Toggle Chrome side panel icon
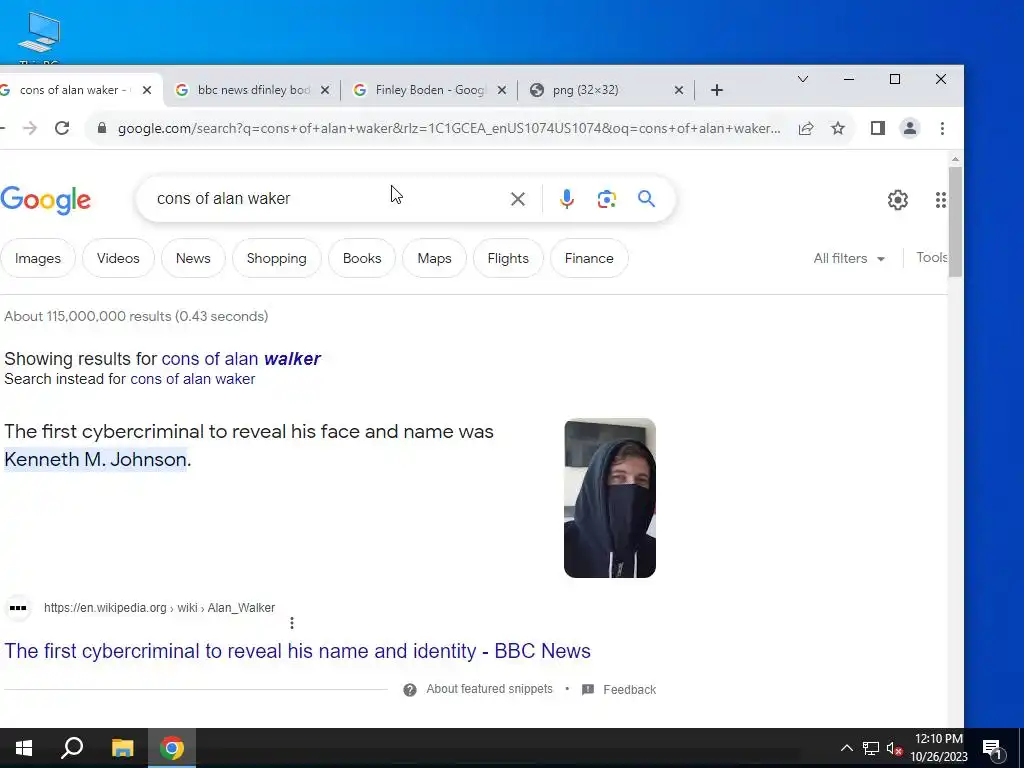This screenshot has width=1024, height=768. pos(878,128)
